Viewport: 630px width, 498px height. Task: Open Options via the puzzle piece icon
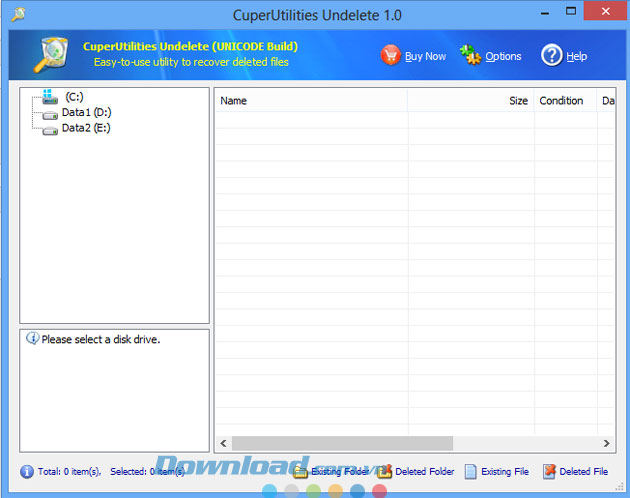coord(470,56)
